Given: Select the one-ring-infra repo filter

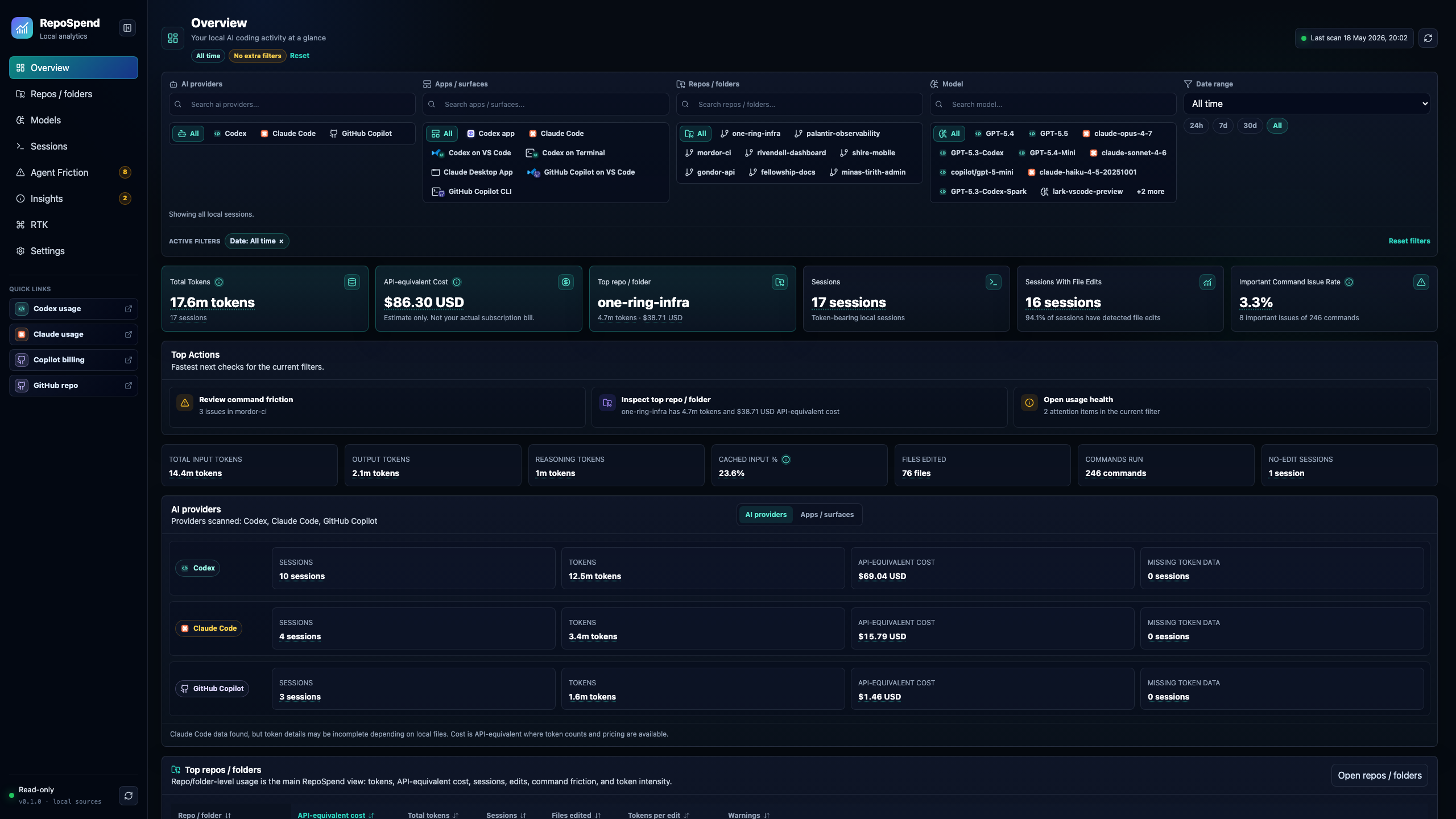Looking at the screenshot, I should [750, 134].
